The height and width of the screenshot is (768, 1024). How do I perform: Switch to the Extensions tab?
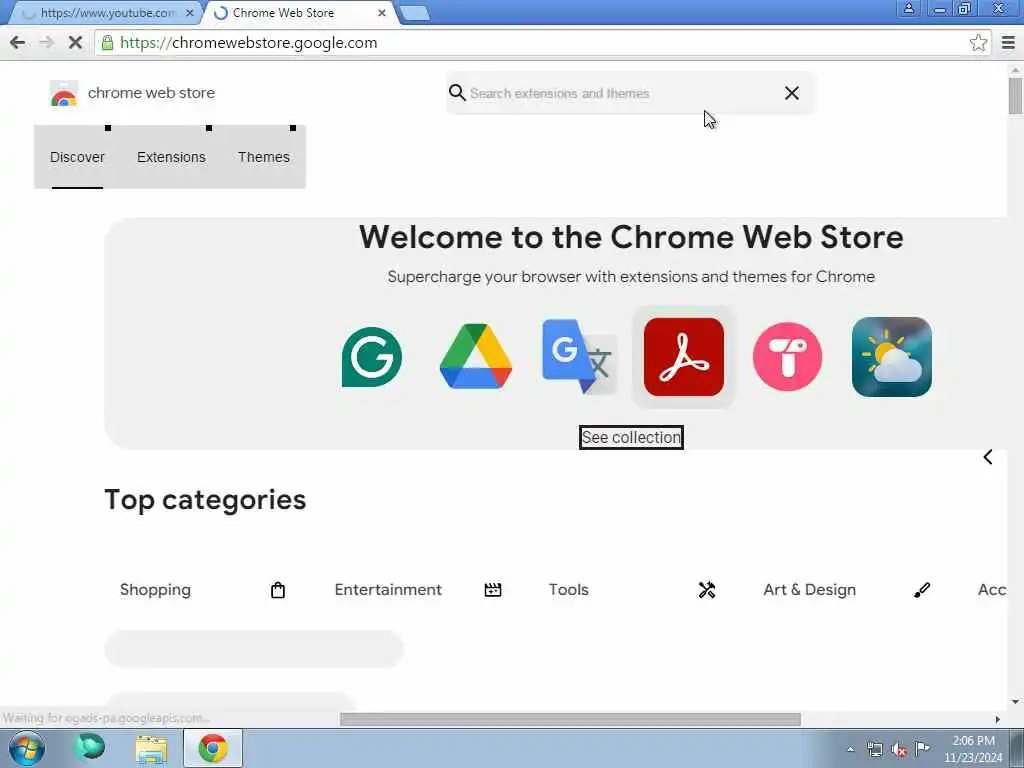pos(171,157)
